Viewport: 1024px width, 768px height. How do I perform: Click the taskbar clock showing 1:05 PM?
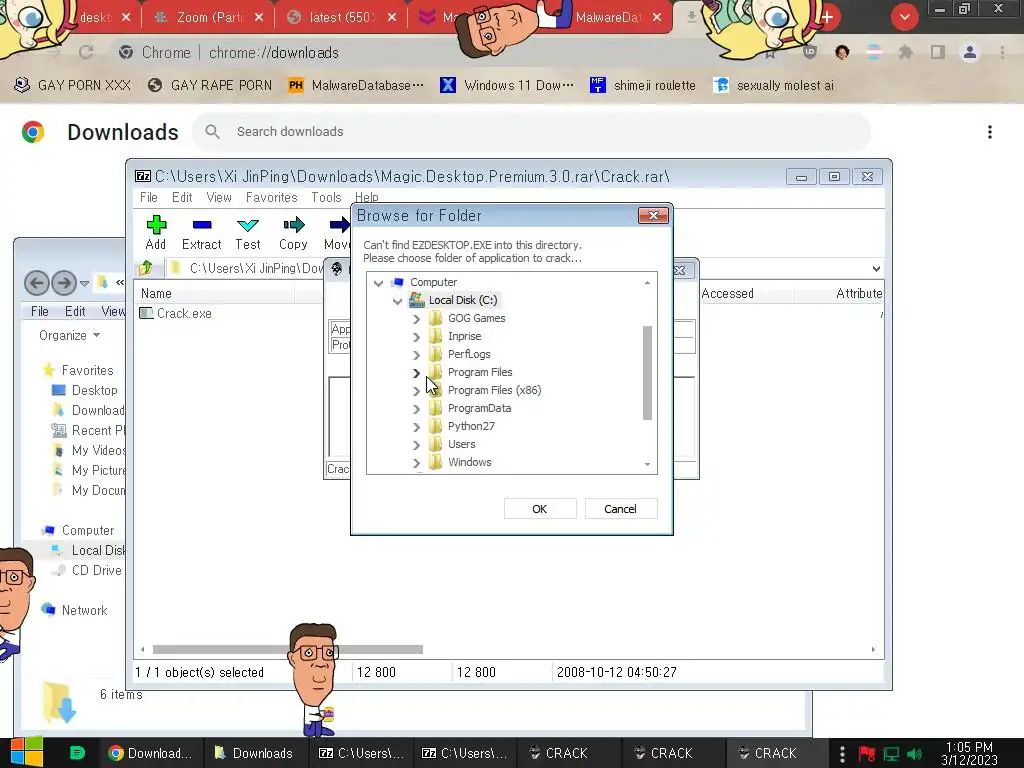pos(969,753)
